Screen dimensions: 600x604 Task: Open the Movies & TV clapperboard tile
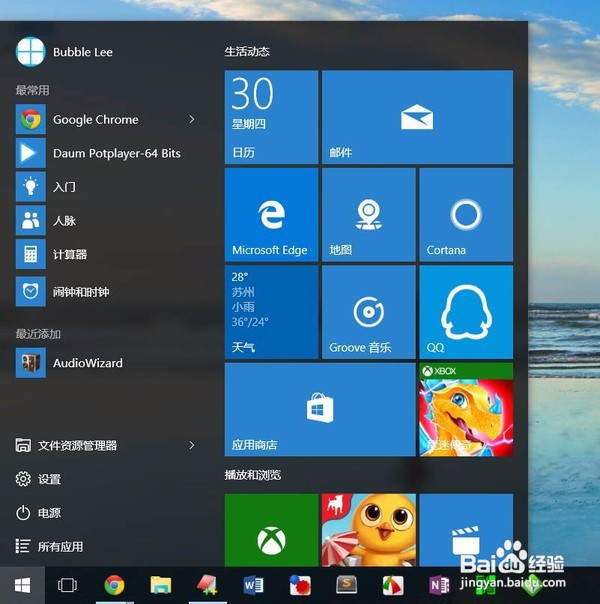[x=466, y=530]
